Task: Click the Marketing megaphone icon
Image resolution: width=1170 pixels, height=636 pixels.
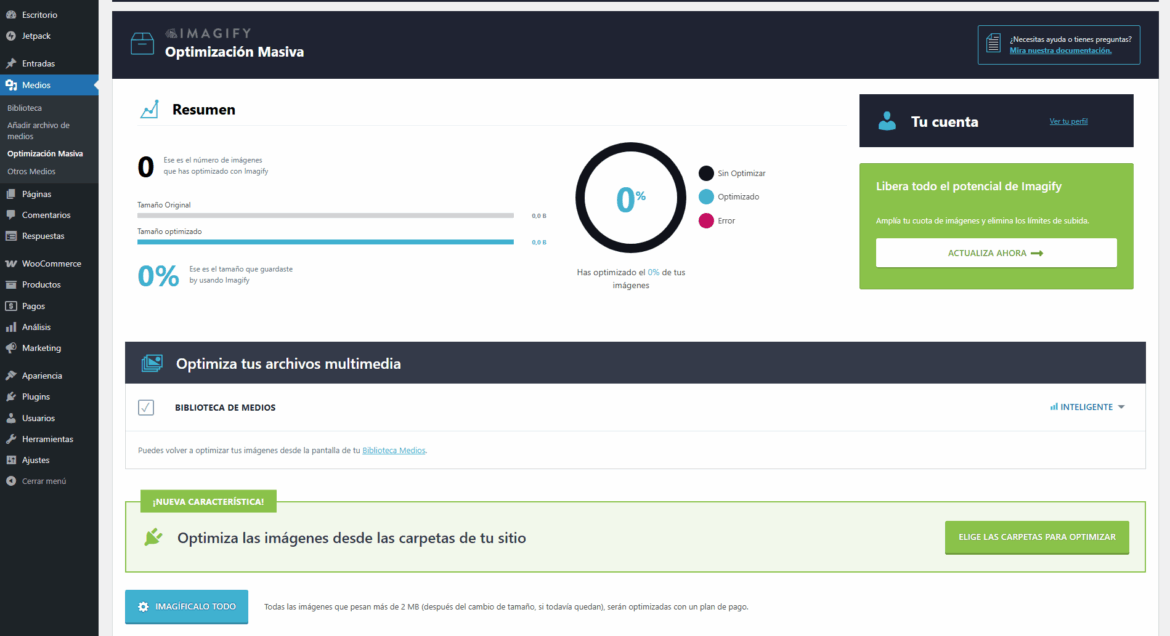Action: 11,348
